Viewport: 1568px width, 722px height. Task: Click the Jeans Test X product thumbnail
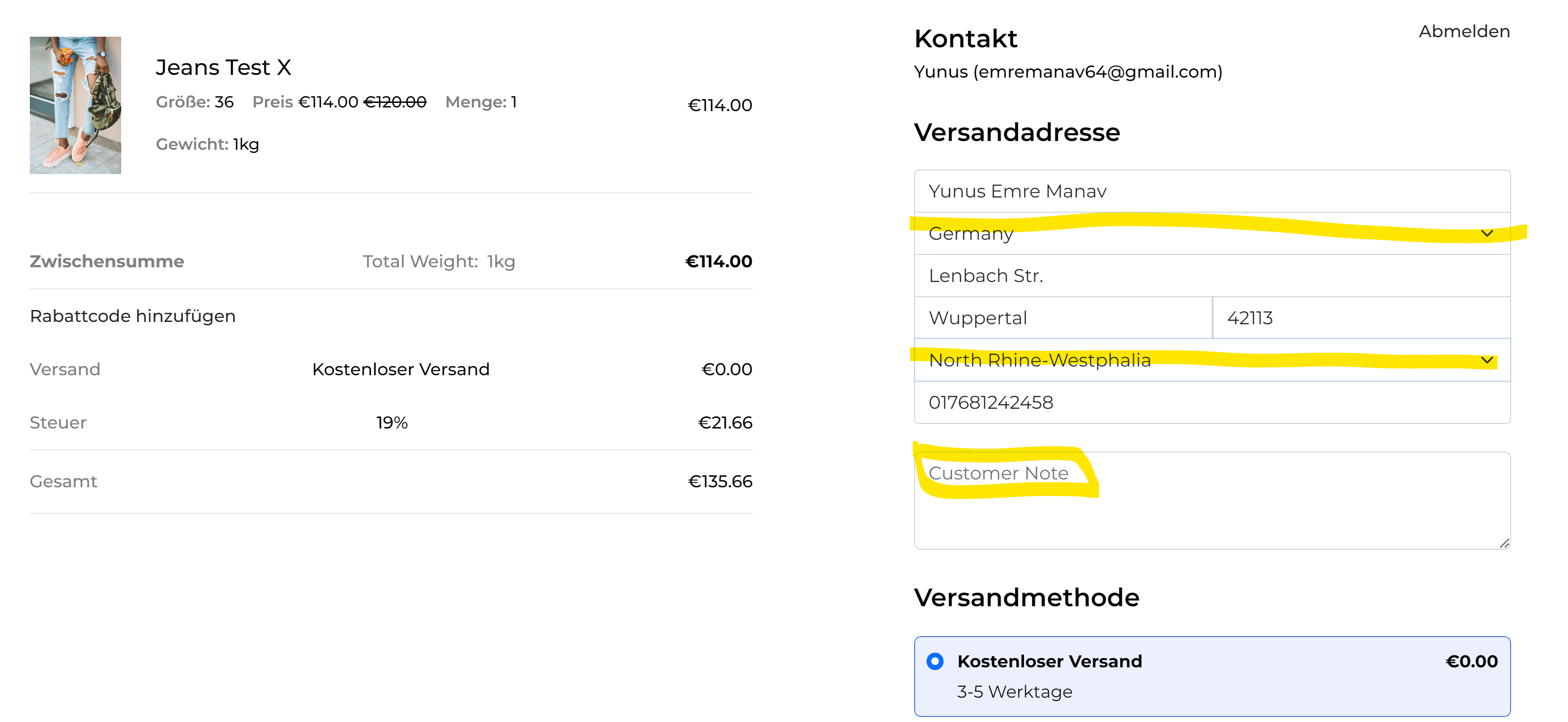pyautogui.click(x=75, y=105)
